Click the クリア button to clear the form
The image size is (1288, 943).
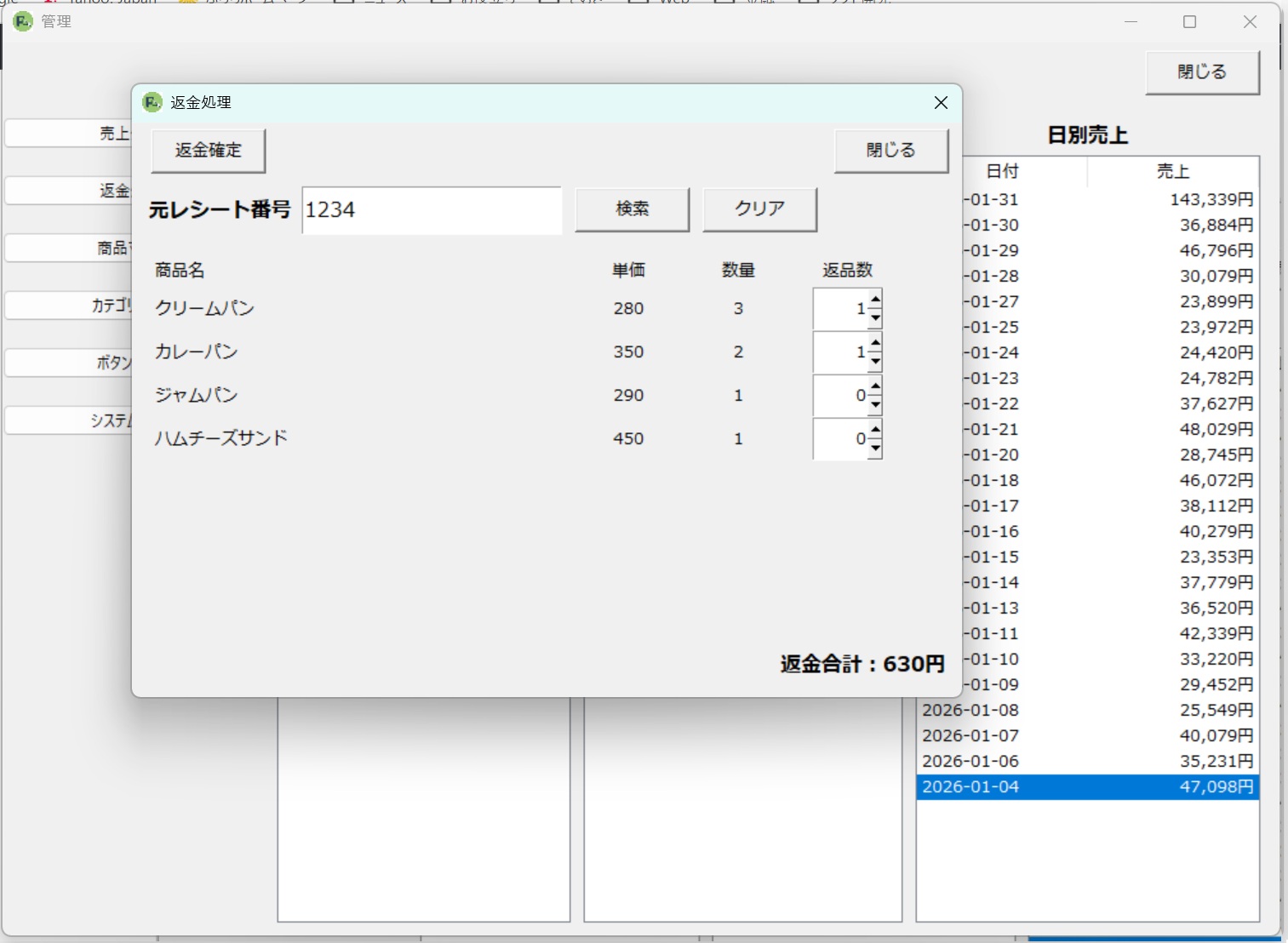pyautogui.click(x=759, y=209)
